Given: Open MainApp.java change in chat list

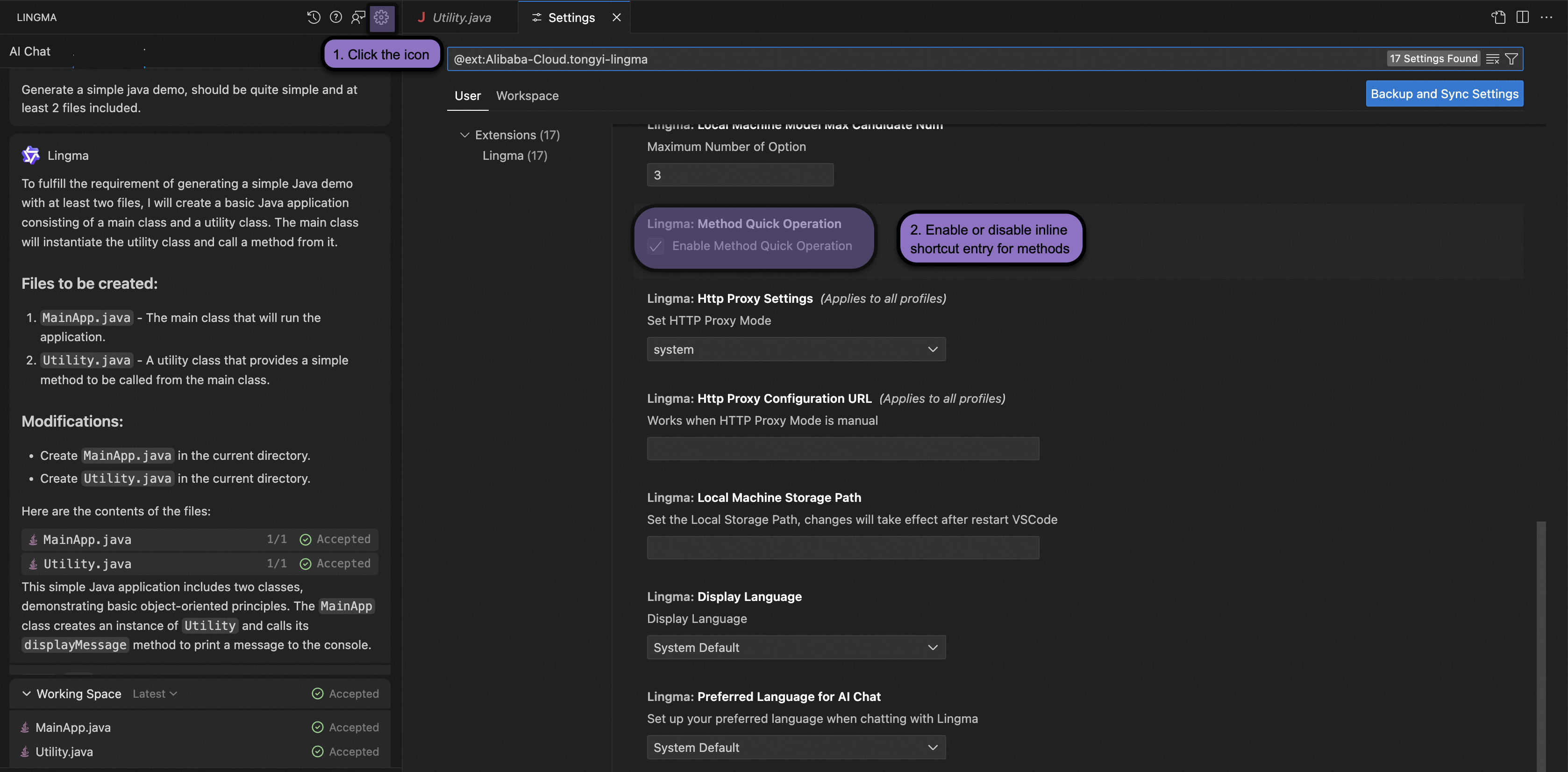Looking at the screenshot, I should (x=200, y=539).
